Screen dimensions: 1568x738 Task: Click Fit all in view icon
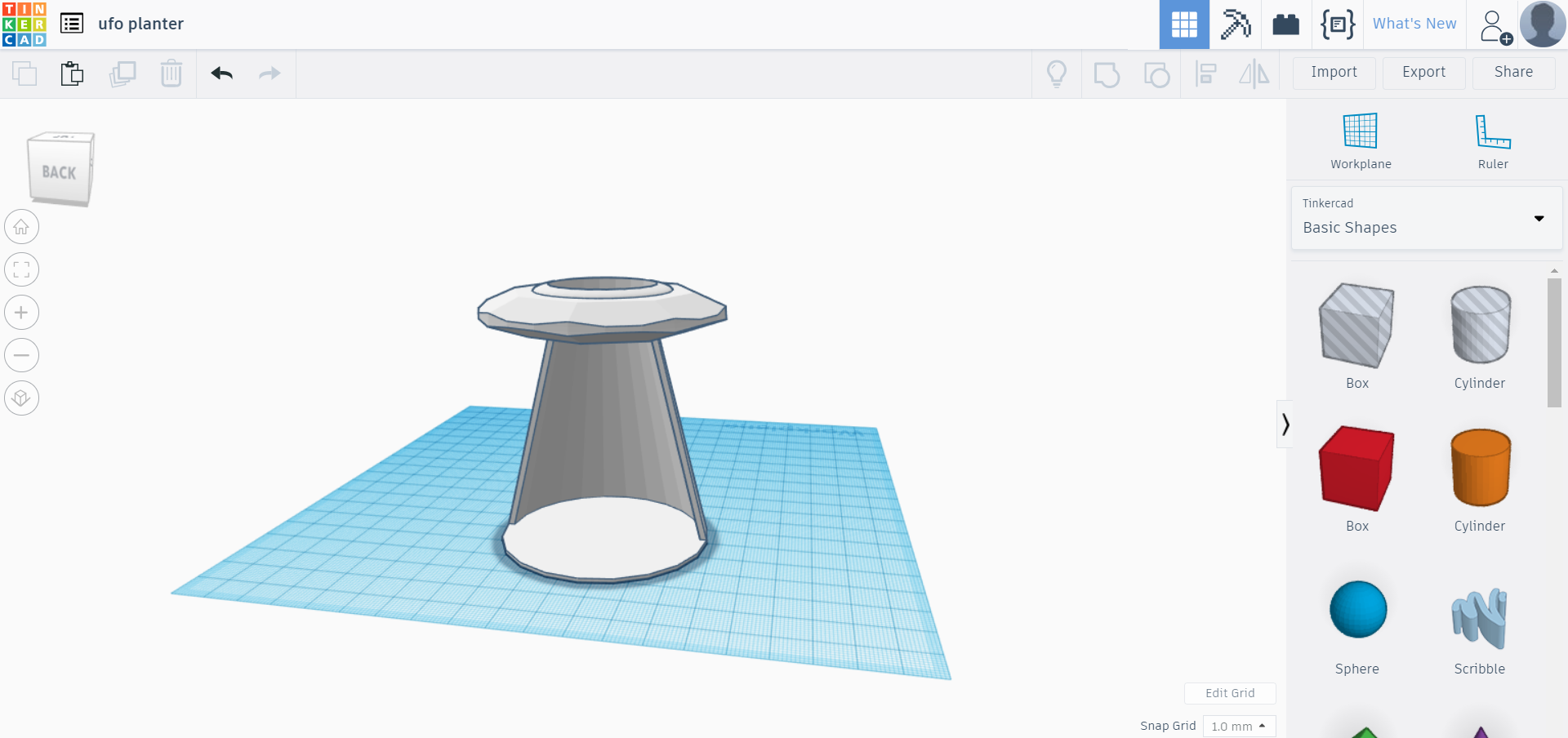coord(21,269)
